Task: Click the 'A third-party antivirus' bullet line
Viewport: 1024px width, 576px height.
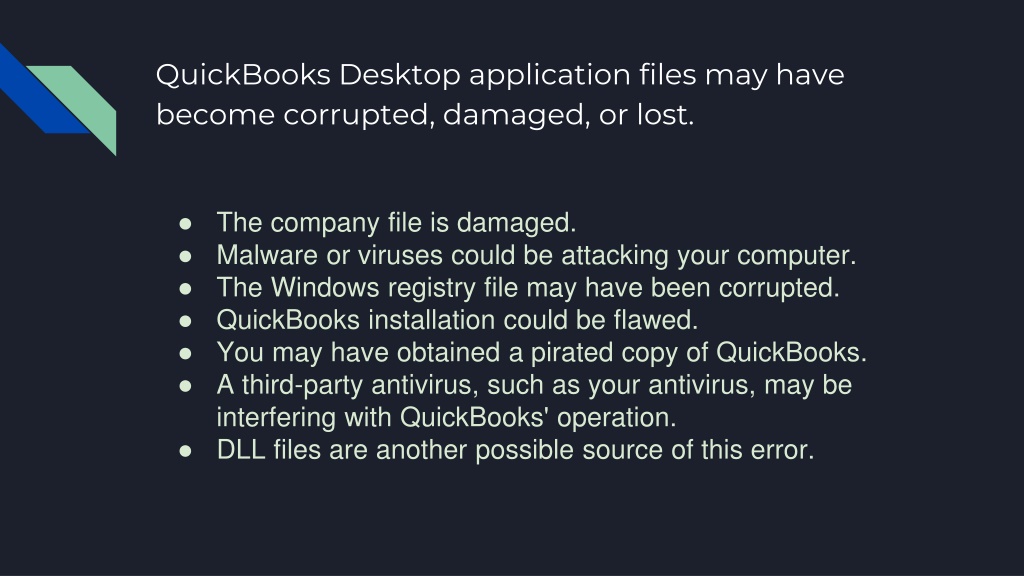Action: (534, 385)
